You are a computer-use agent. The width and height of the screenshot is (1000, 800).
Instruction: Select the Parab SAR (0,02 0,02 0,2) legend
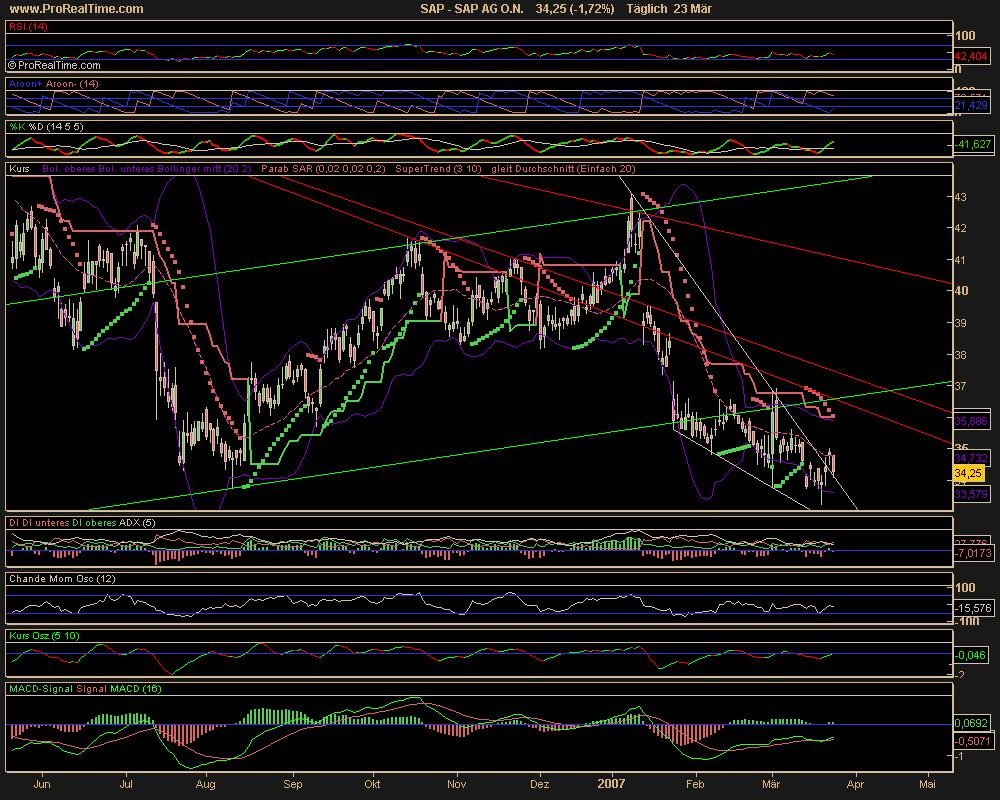coord(323,170)
